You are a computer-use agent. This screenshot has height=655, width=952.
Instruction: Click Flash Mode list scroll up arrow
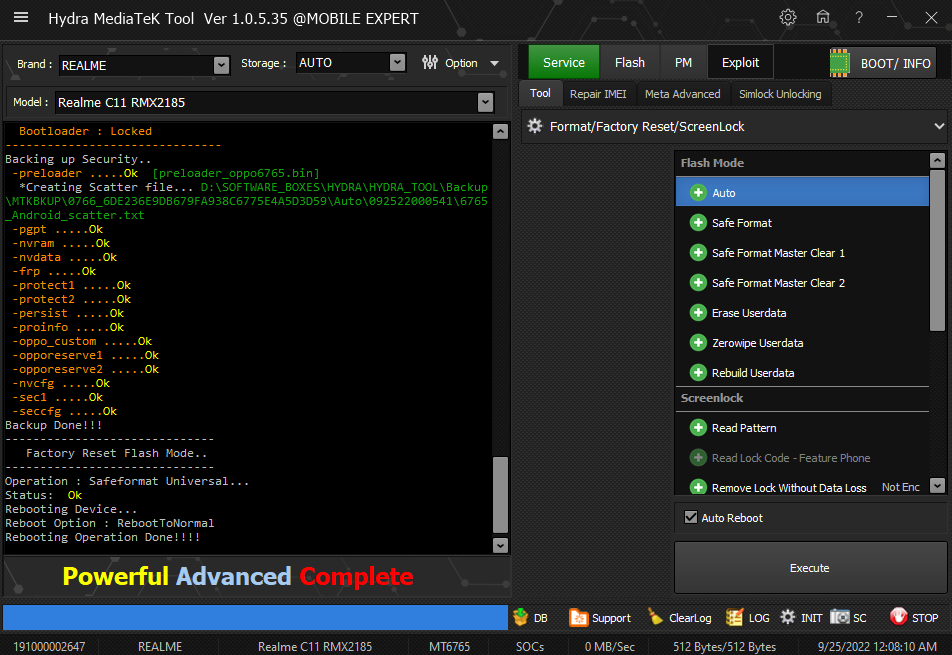pos(937,160)
